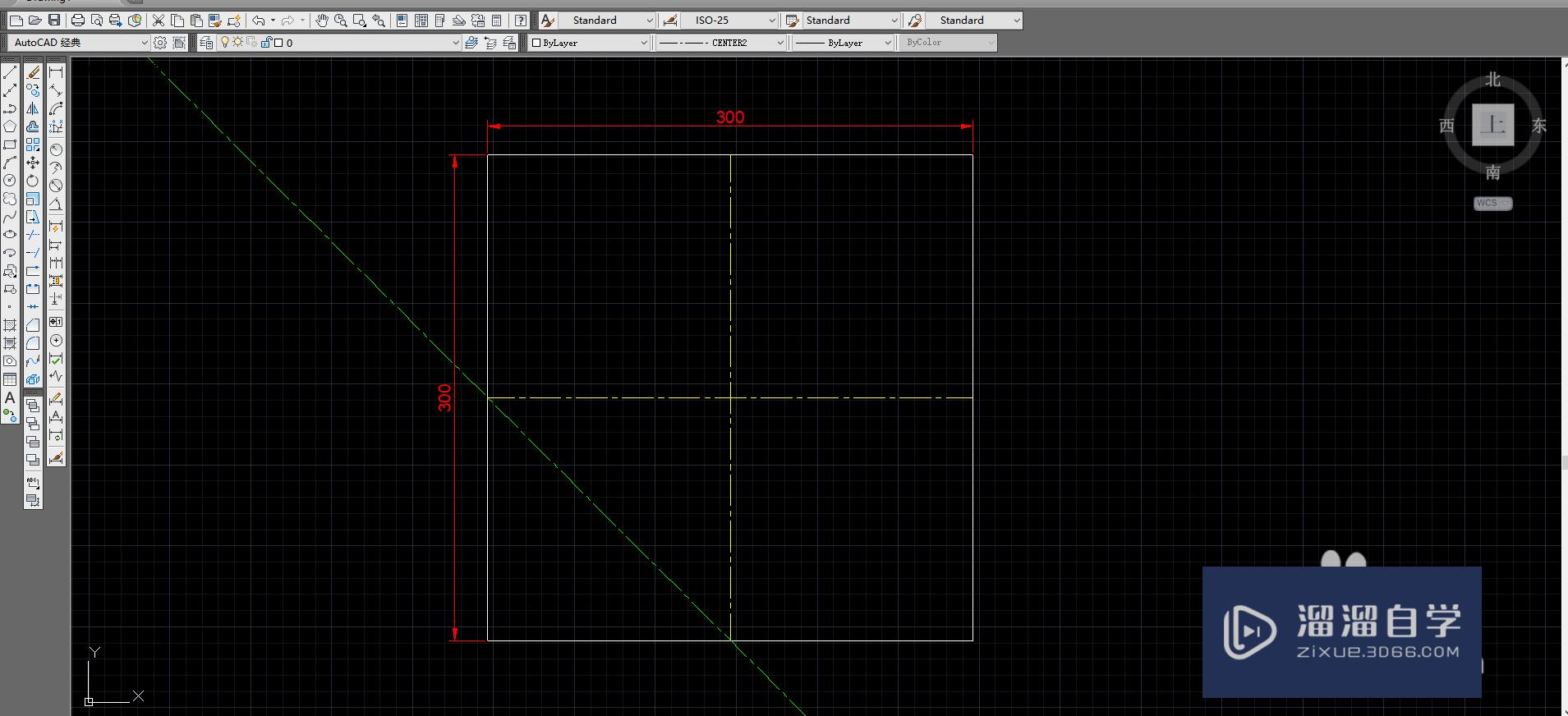Click the horizontal 300 dimension text
1568x716 pixels.
coord(729,117)
